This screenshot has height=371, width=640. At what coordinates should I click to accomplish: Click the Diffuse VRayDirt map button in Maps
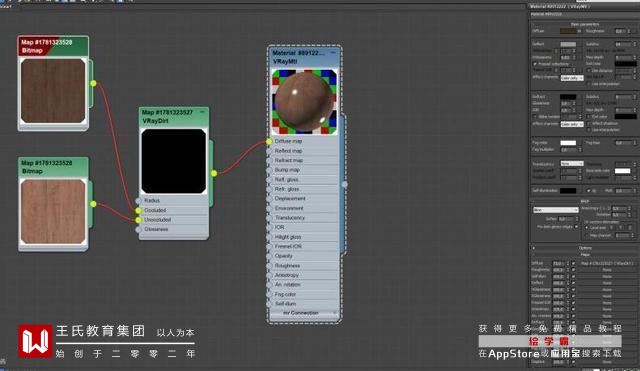coord(607,263)
